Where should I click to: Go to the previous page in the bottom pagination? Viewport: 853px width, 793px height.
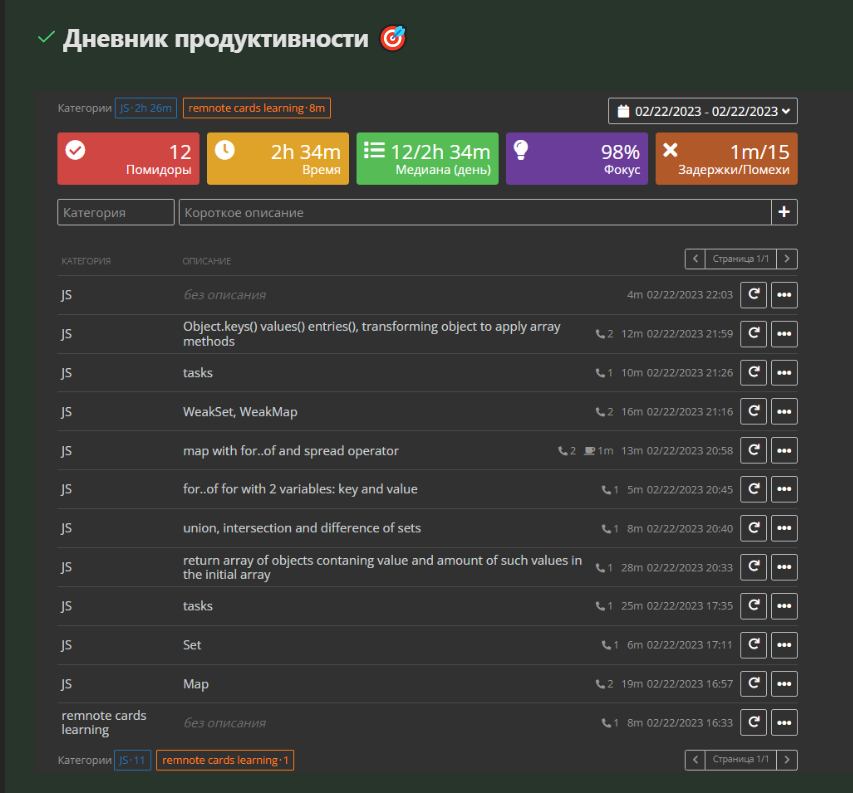695,760
